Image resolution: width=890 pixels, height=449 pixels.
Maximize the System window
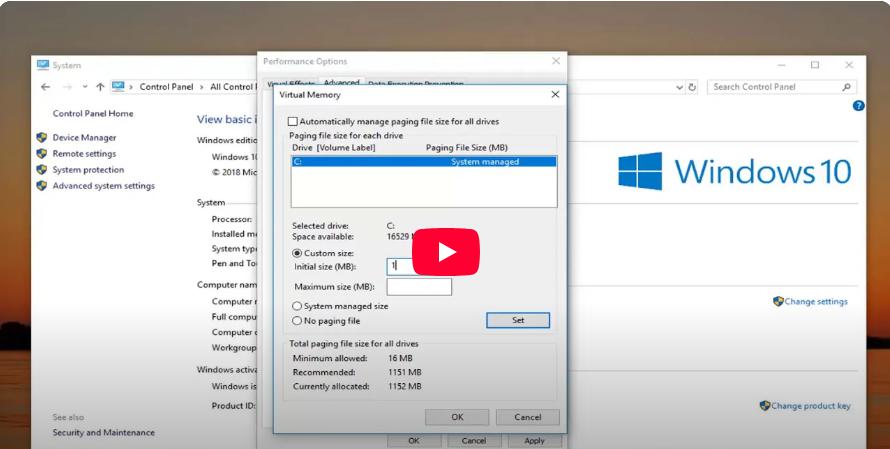[815, 65]
